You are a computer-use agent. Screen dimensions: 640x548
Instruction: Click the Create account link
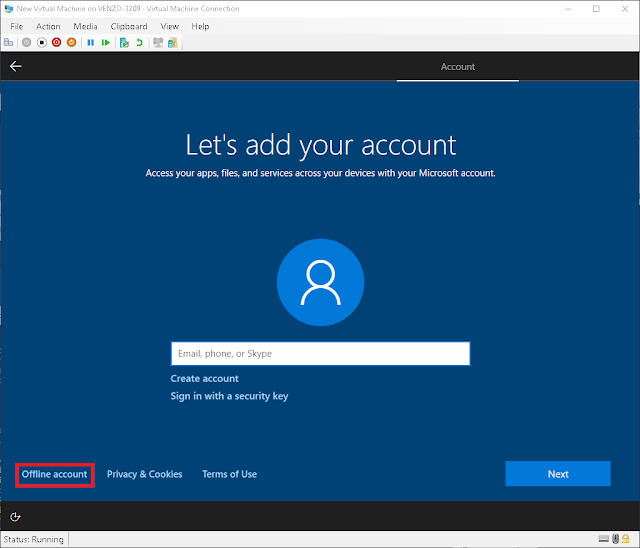(204, 379)
